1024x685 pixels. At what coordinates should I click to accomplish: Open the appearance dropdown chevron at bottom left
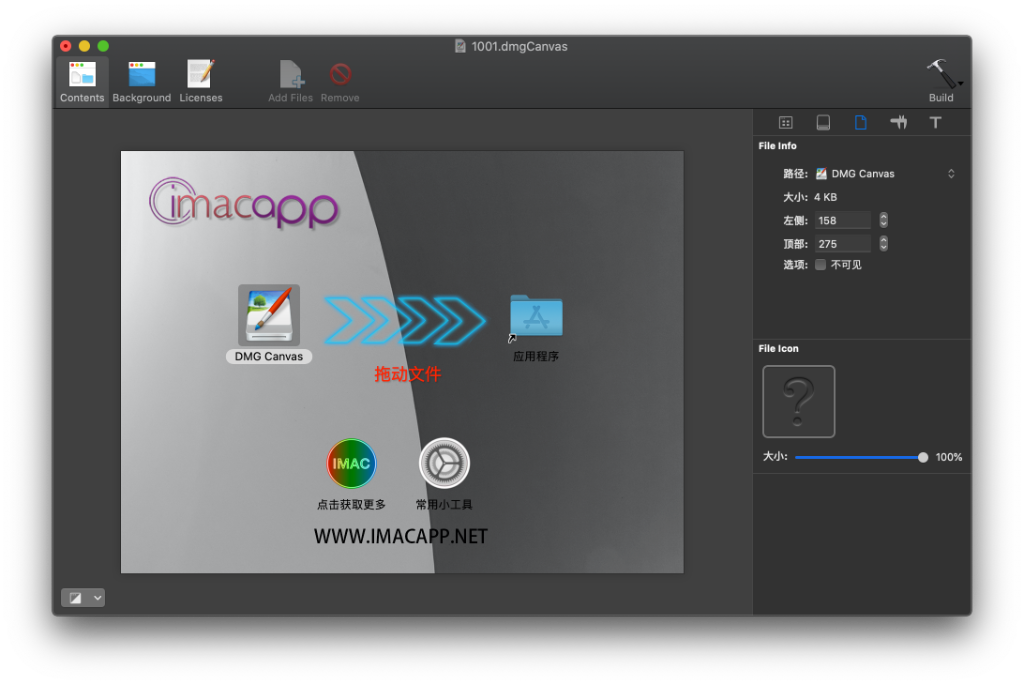(97, 597)
